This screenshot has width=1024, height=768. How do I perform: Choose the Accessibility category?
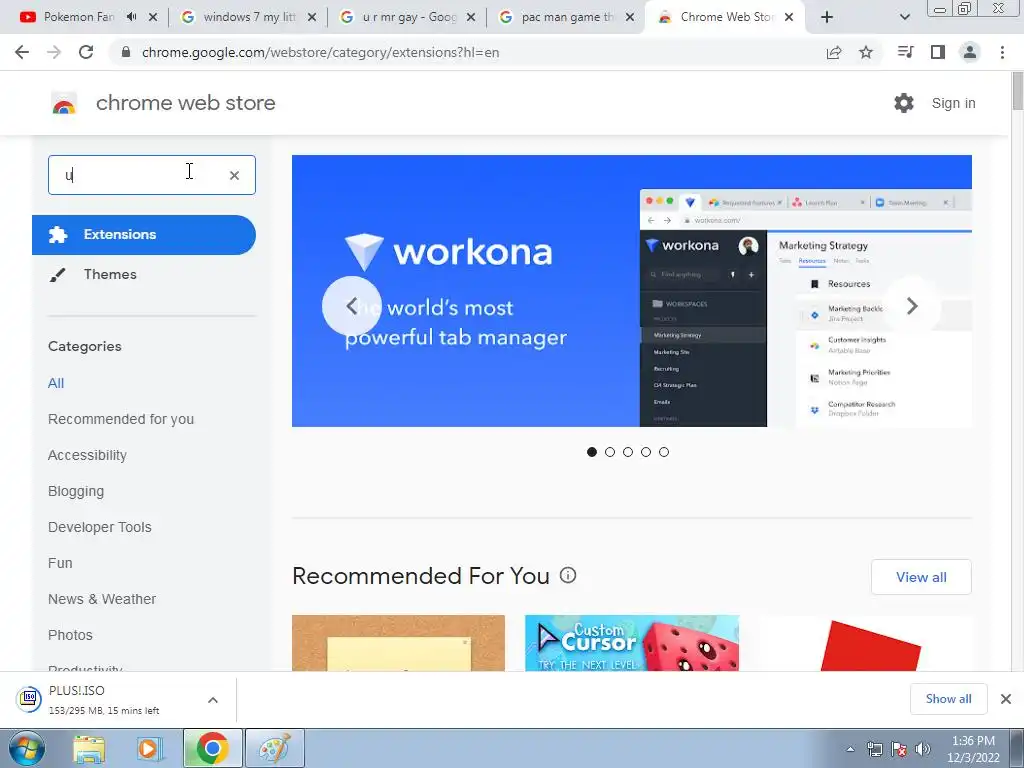tap(87, 455)
